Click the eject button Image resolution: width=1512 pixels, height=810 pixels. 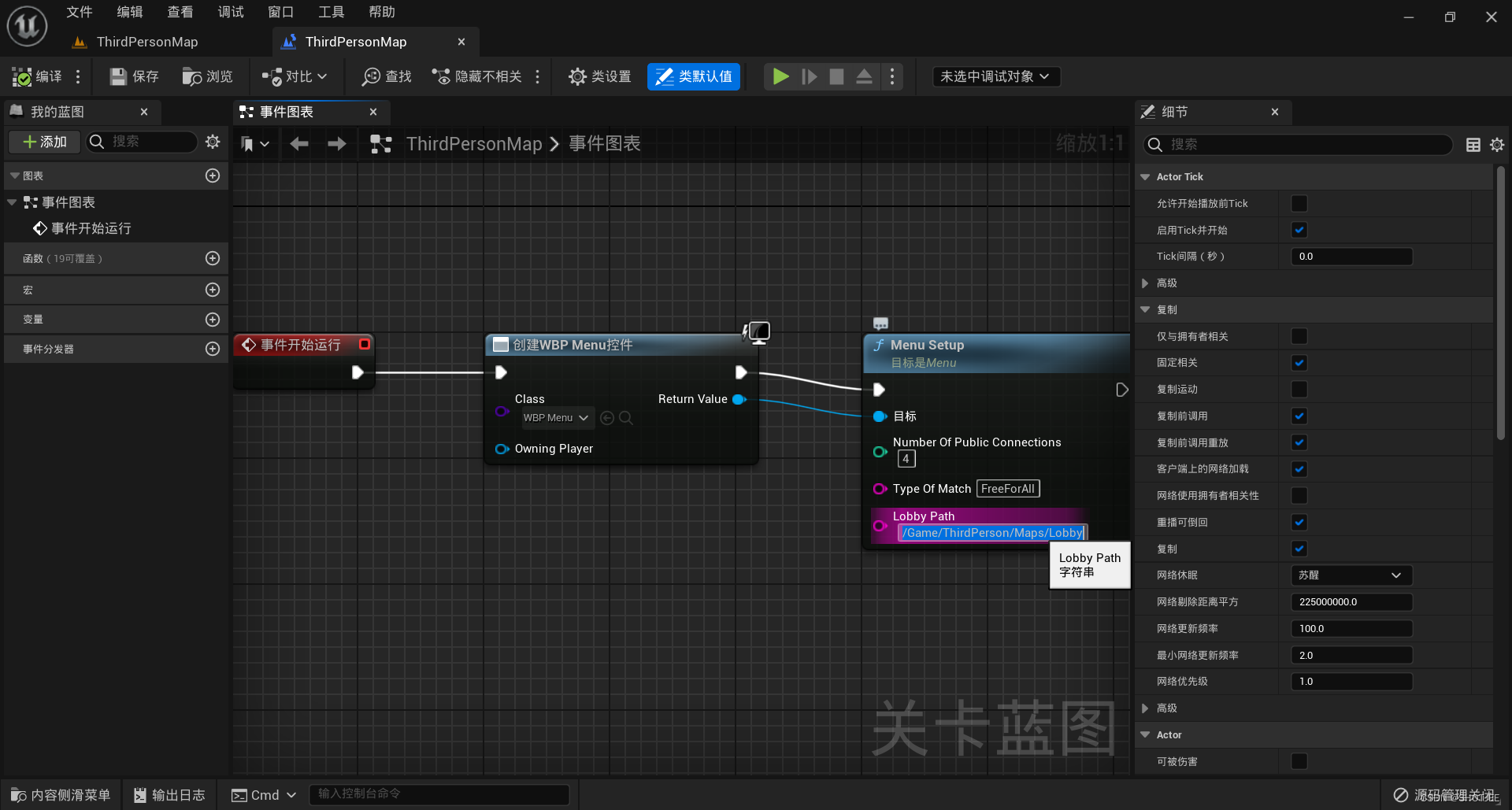click(864, 76)
